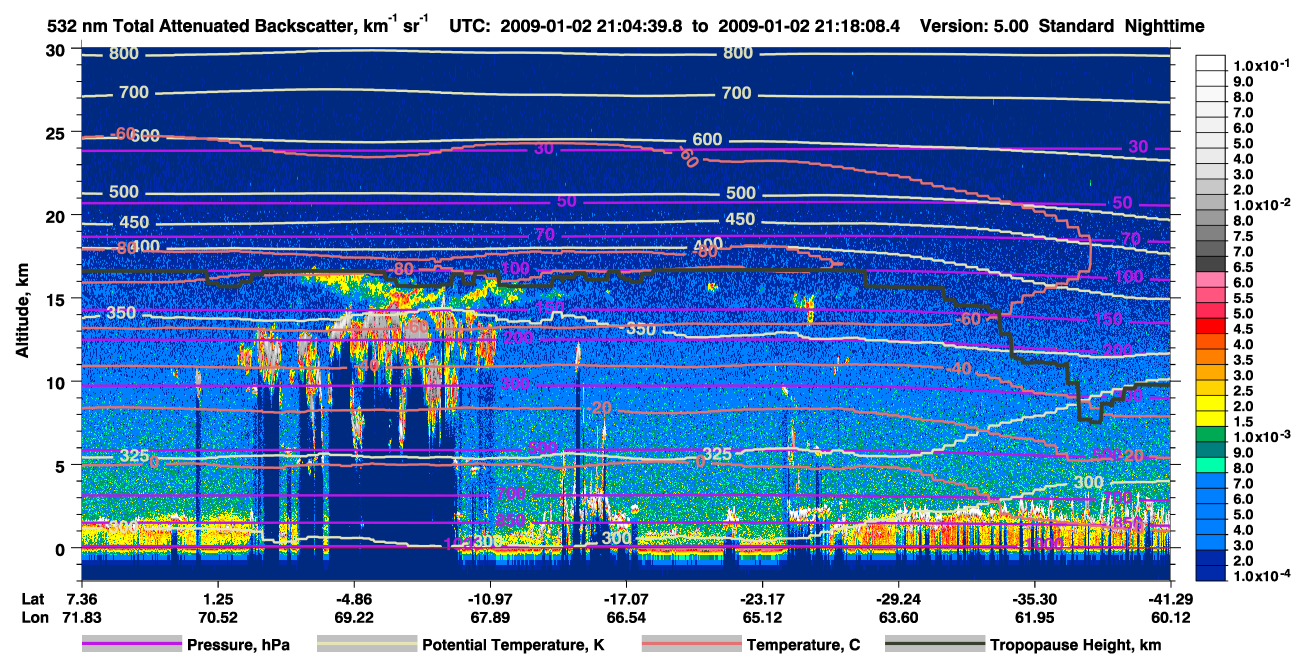Click the colorbar label 5.5
The image size is (1300, 667).
(1242, 297)
